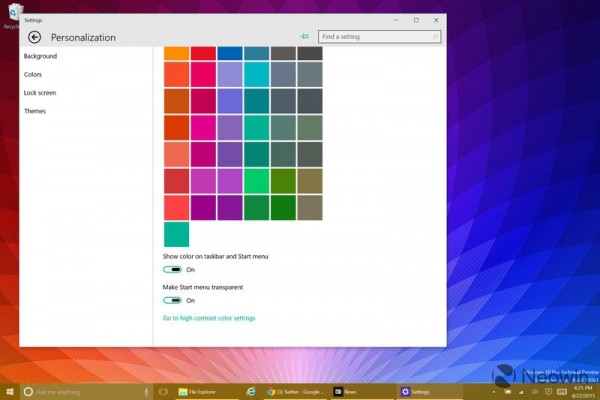Click the taskbar clock showing 4:25 PM
This screenshot has width=600, height=400.
583,392
